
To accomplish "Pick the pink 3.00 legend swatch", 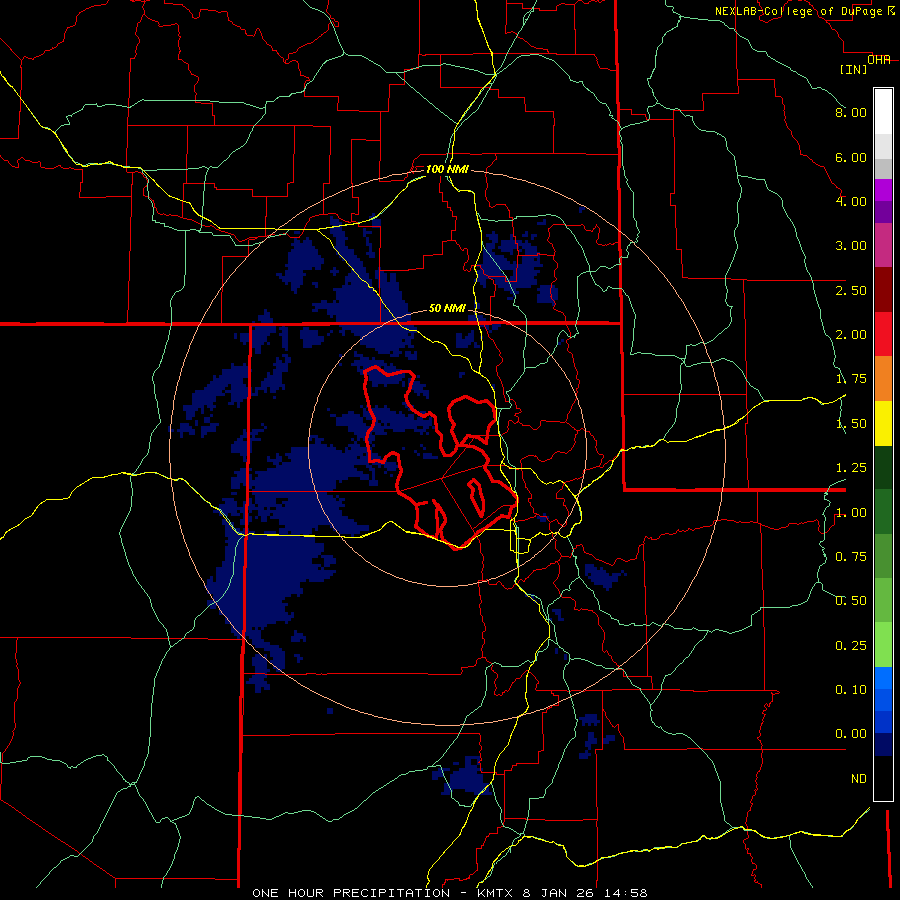I will pyautogui.click(x=883, y=246).
